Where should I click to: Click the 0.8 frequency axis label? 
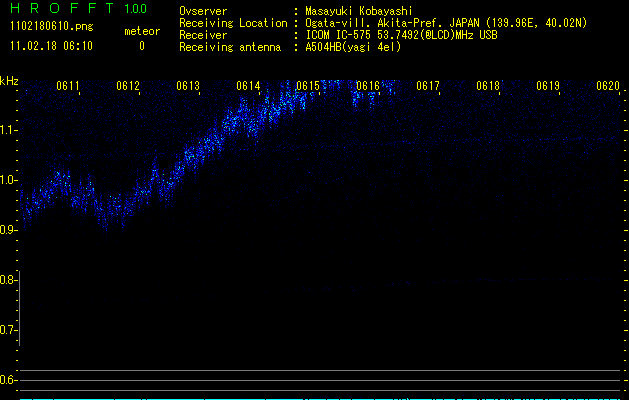(x=7, y=280)
